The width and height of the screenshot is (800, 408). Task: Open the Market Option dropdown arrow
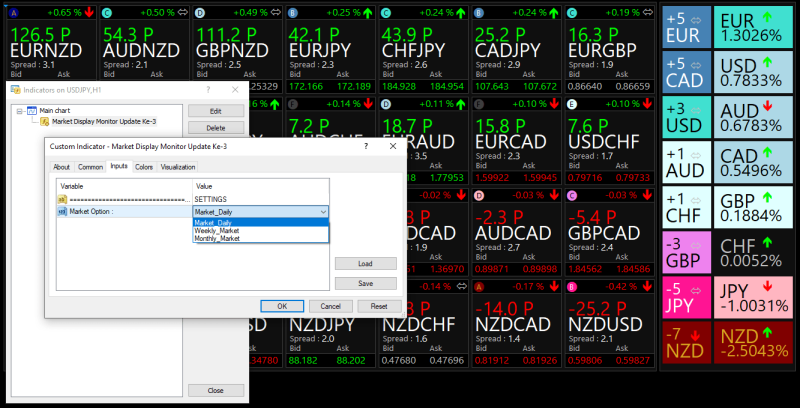323,212
